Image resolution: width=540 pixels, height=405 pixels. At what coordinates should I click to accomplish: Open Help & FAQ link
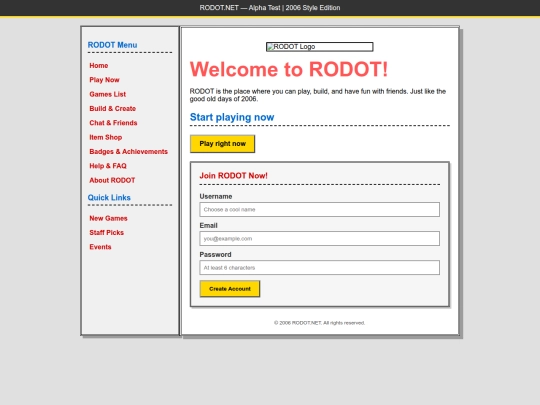tap(108, 166)
